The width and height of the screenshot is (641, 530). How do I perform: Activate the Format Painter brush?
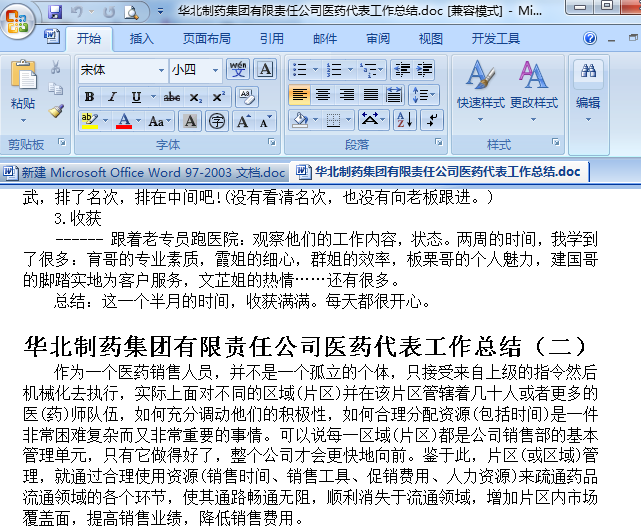point(56,111)
